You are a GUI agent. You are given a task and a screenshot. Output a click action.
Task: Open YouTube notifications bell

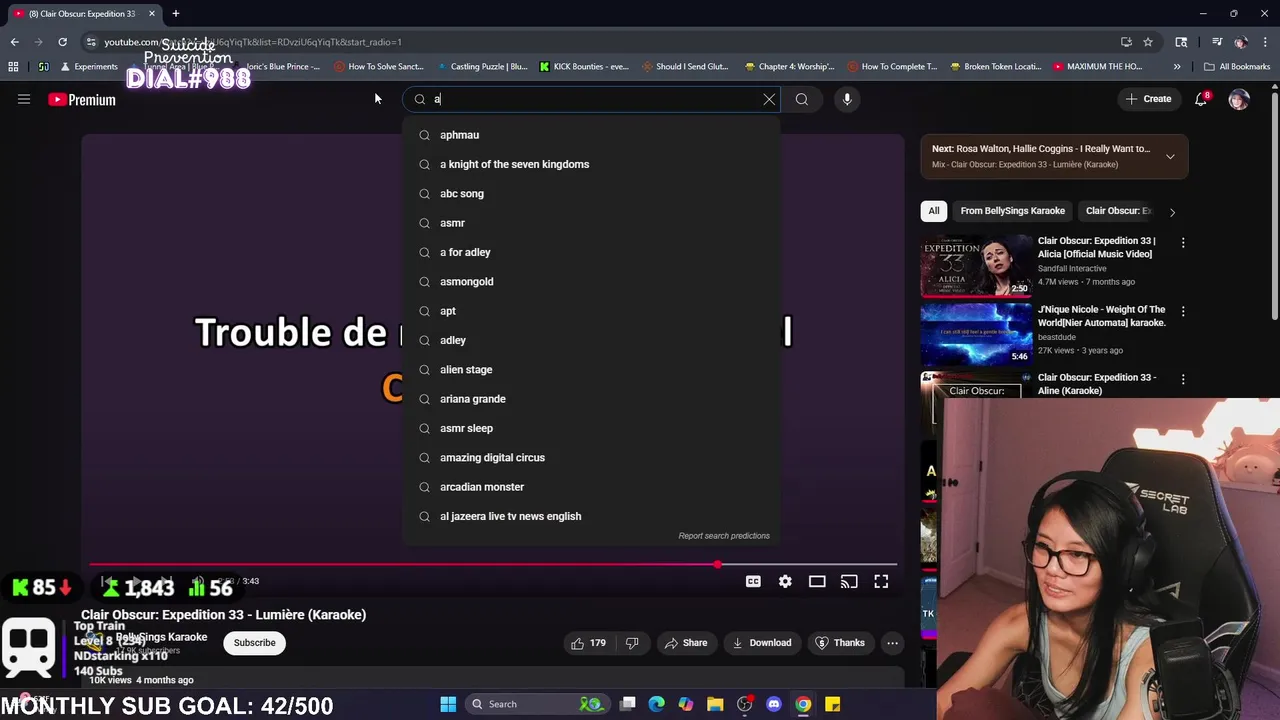click(x=1201, y=99)
